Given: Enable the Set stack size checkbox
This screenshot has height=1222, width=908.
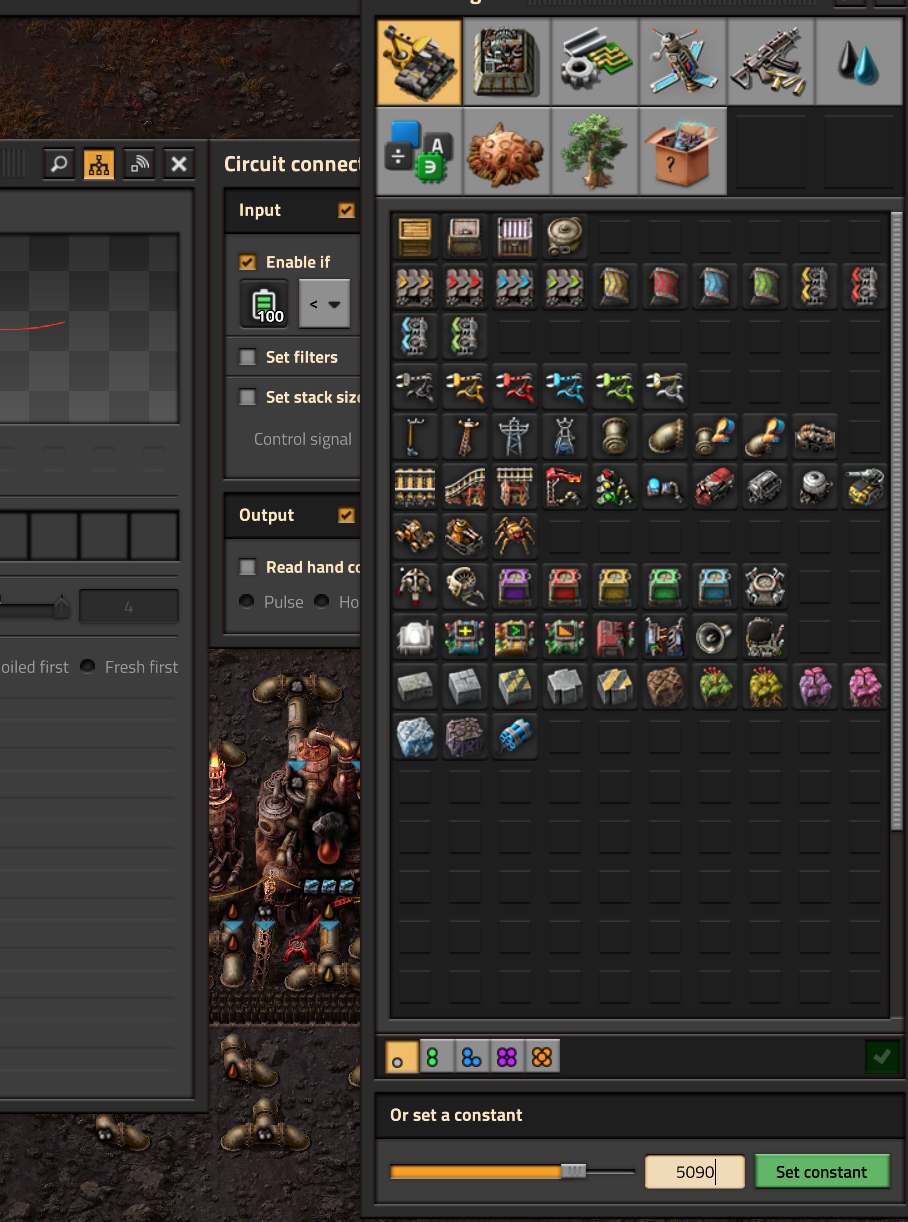Looking at the screenshot, I should pos(247,397).
